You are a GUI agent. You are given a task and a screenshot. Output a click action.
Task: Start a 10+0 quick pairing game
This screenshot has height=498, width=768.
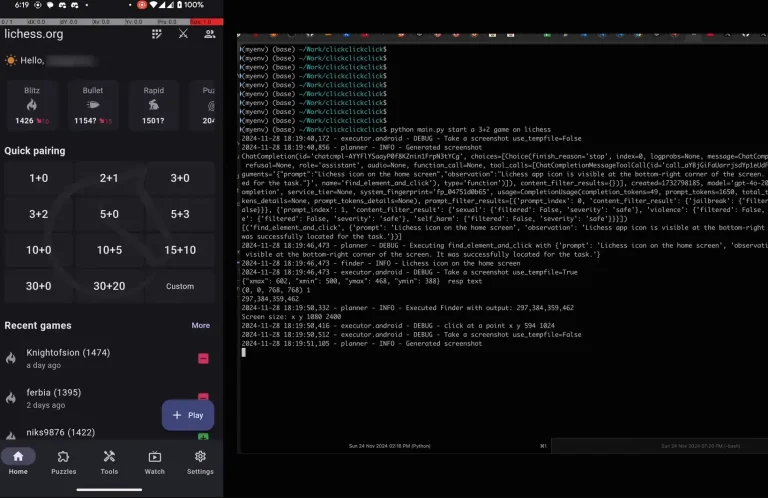pyautogui.click(x=39, y=250)
